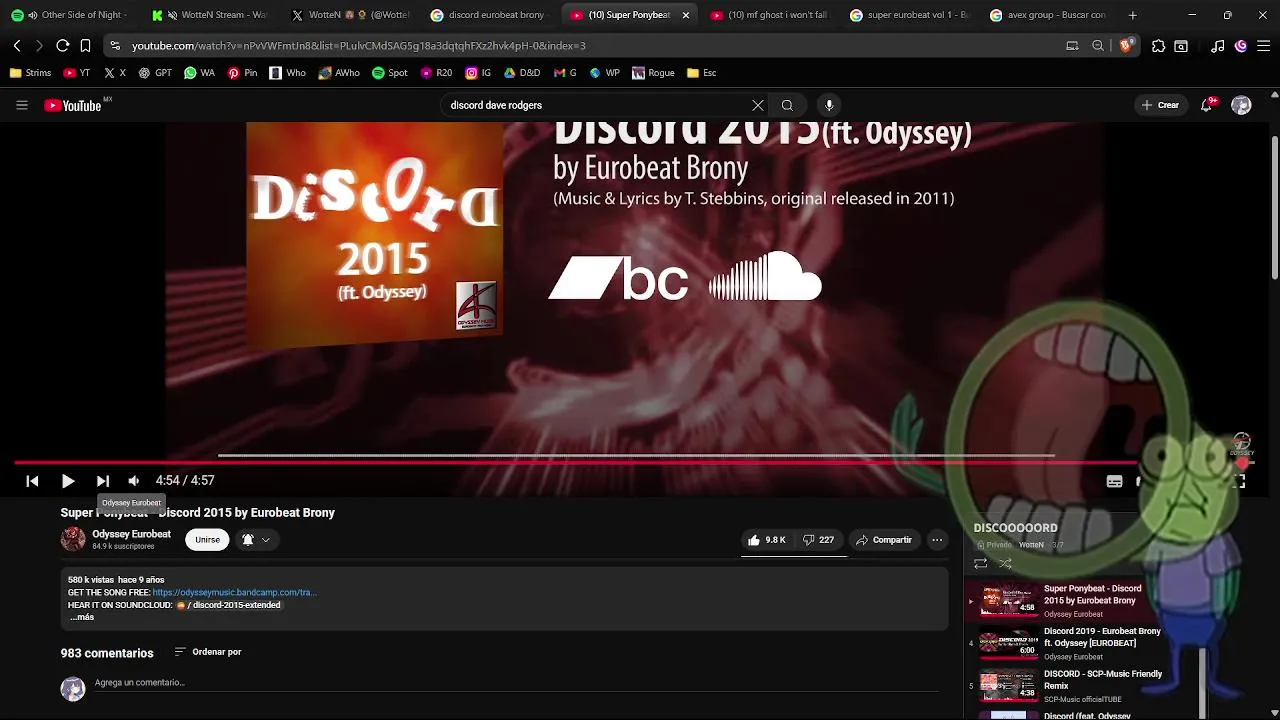Expand description with ...más
Screen dimensions: 1280x720
pyautogui.click(x=82, y=617)
